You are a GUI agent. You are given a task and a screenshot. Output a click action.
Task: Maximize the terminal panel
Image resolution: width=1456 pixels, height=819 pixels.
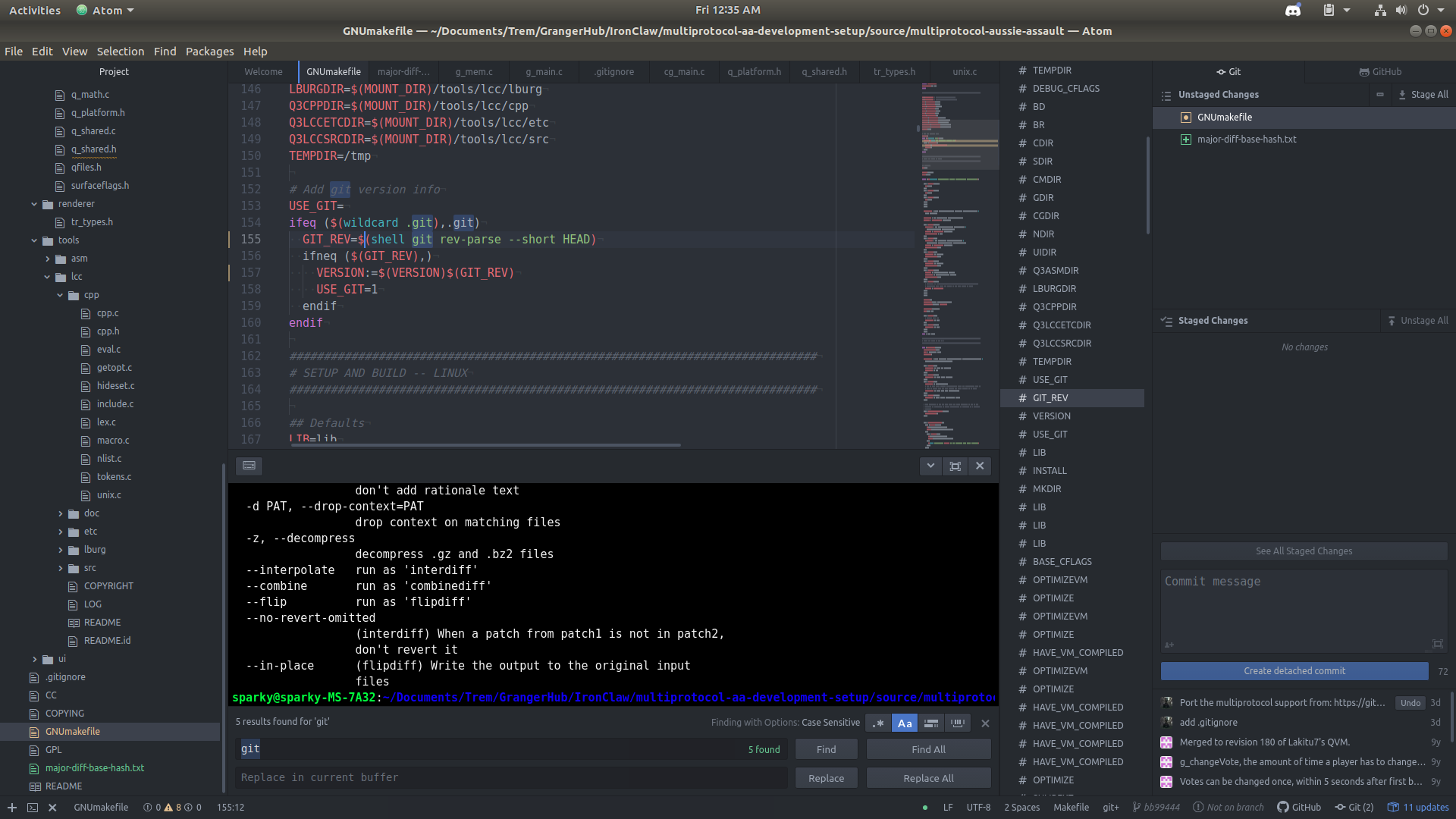pyautogui.click(x=955, y=466)
